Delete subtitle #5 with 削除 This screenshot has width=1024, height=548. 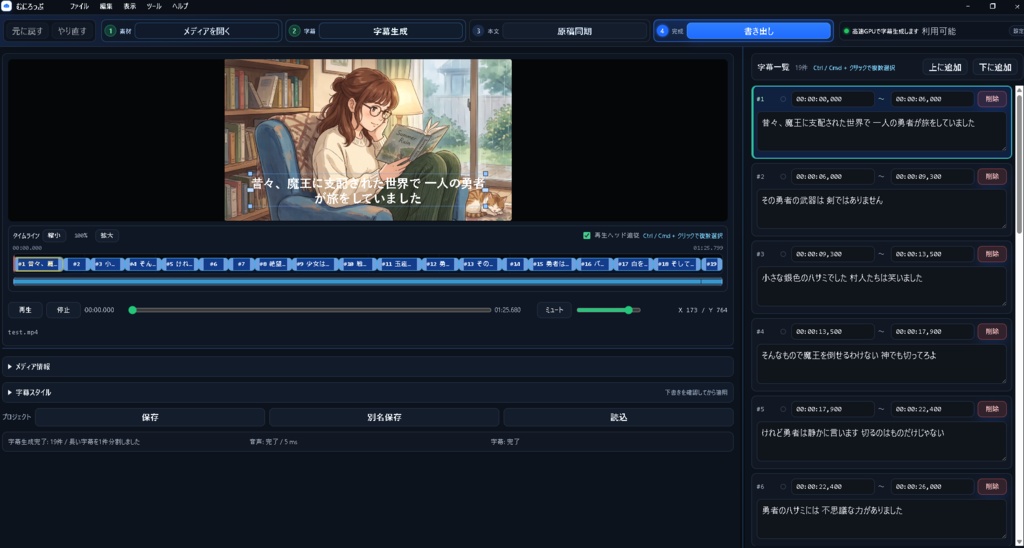(991, 409)
